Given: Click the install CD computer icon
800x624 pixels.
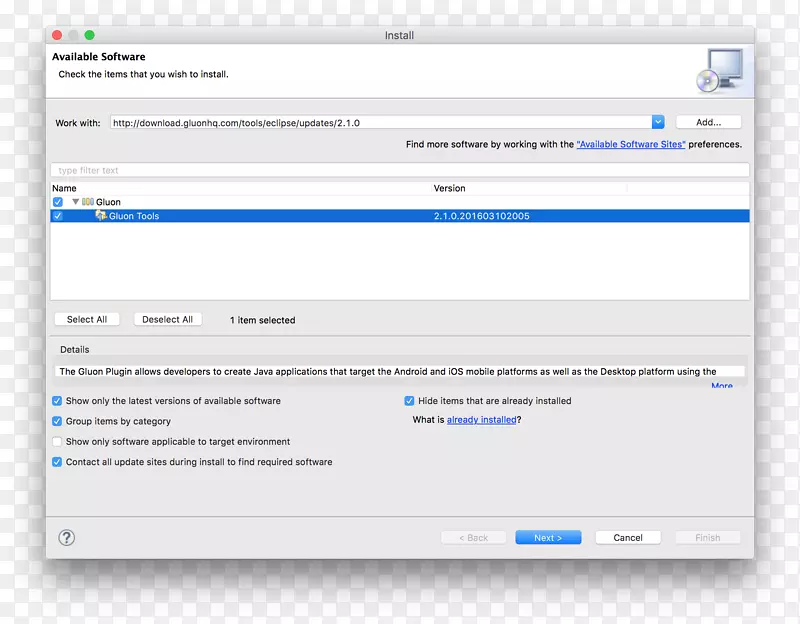Looking at the screenshot, I should 719,70.
